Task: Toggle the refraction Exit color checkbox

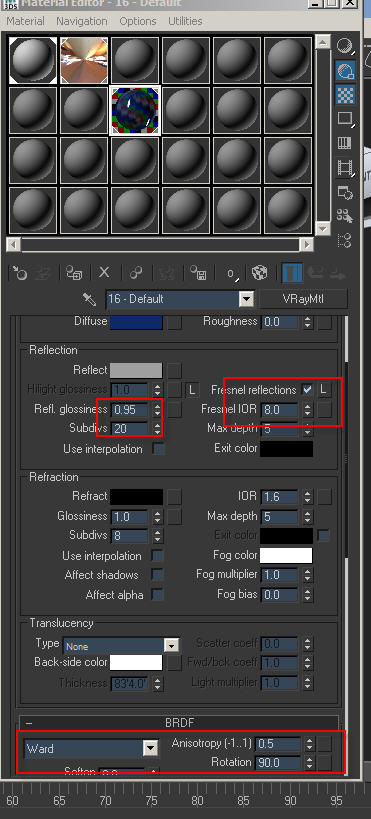Action: [x=323, y=535]
